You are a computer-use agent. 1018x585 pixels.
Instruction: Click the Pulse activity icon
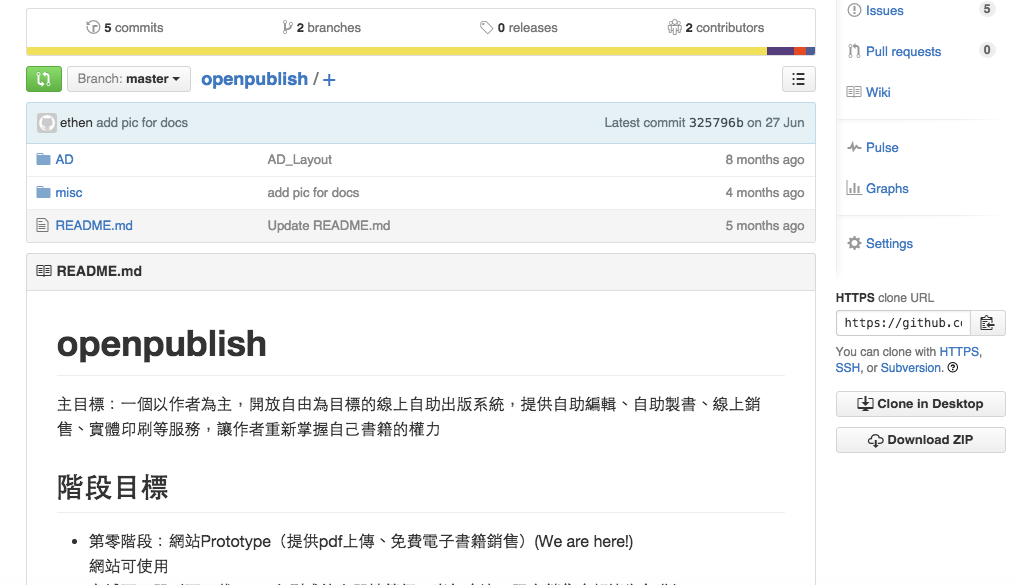point(854,147)
